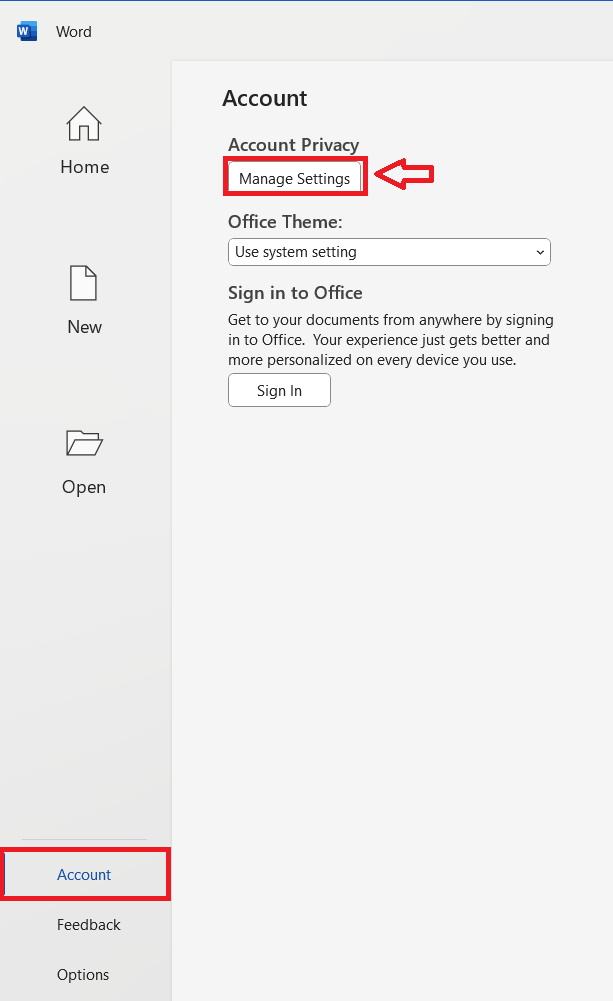Click the red arrow pointing at Manage Settings
The height and width of the screenshot is (1001, 613).
pyautogui.click(x=404, y=175)
